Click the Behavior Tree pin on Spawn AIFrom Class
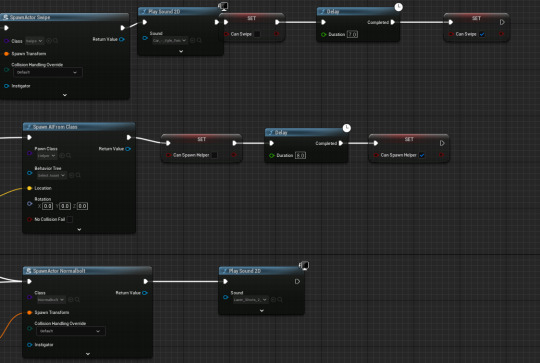Screen dimensions: 540x363 30,173
